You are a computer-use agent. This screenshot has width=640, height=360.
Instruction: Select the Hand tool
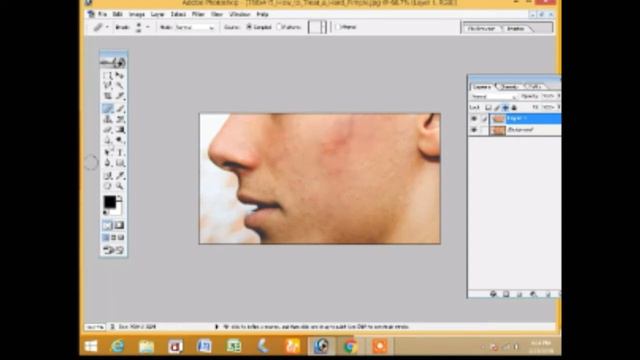point(107,186)
